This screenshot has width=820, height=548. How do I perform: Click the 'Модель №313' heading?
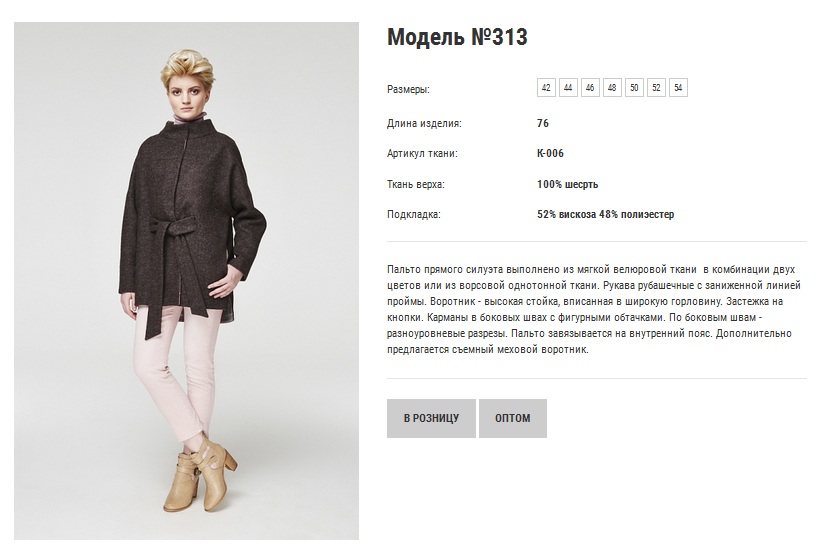[457, 37]
